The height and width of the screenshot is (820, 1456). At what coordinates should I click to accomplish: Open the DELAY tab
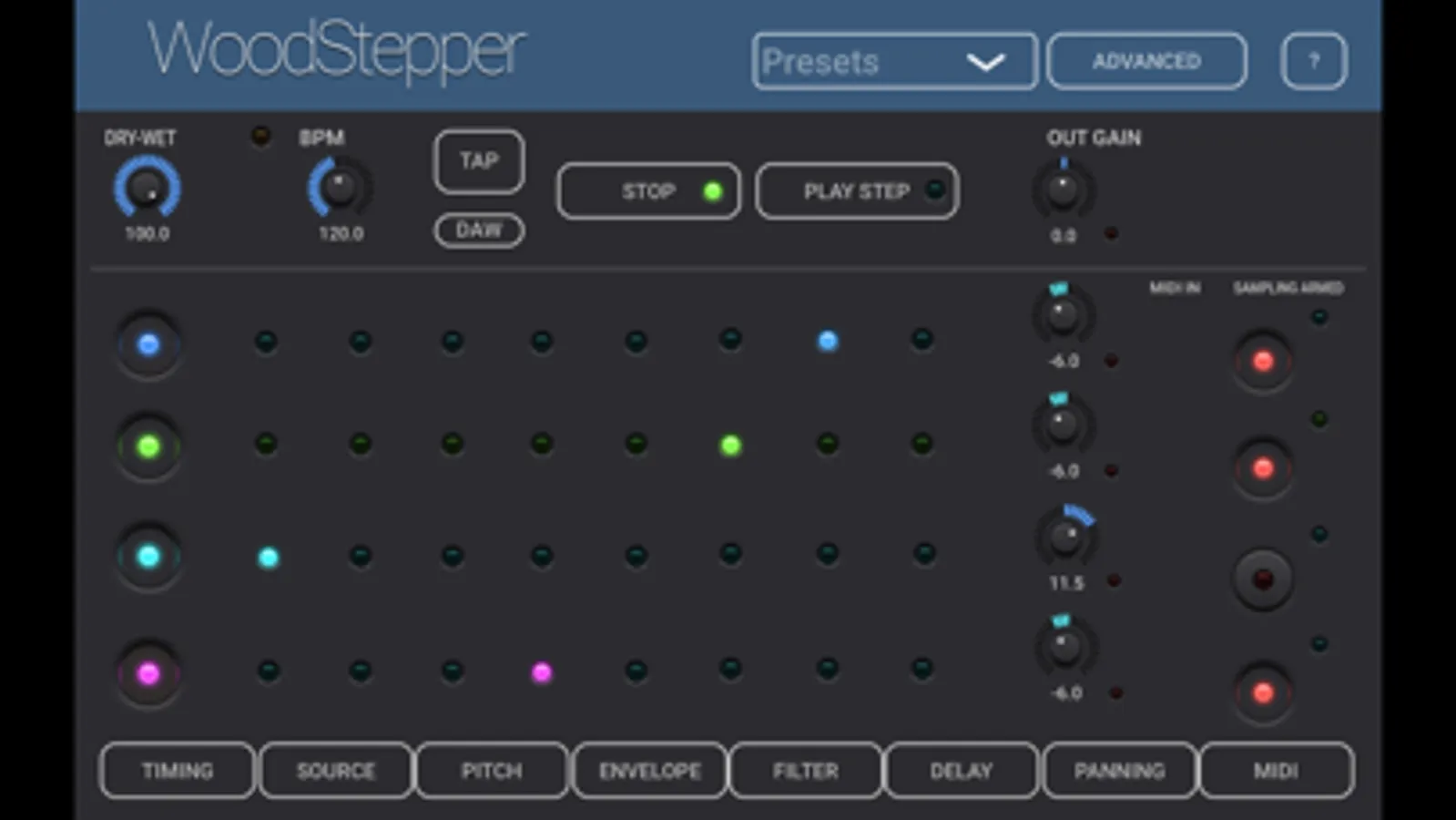click(x=962, y=771)
